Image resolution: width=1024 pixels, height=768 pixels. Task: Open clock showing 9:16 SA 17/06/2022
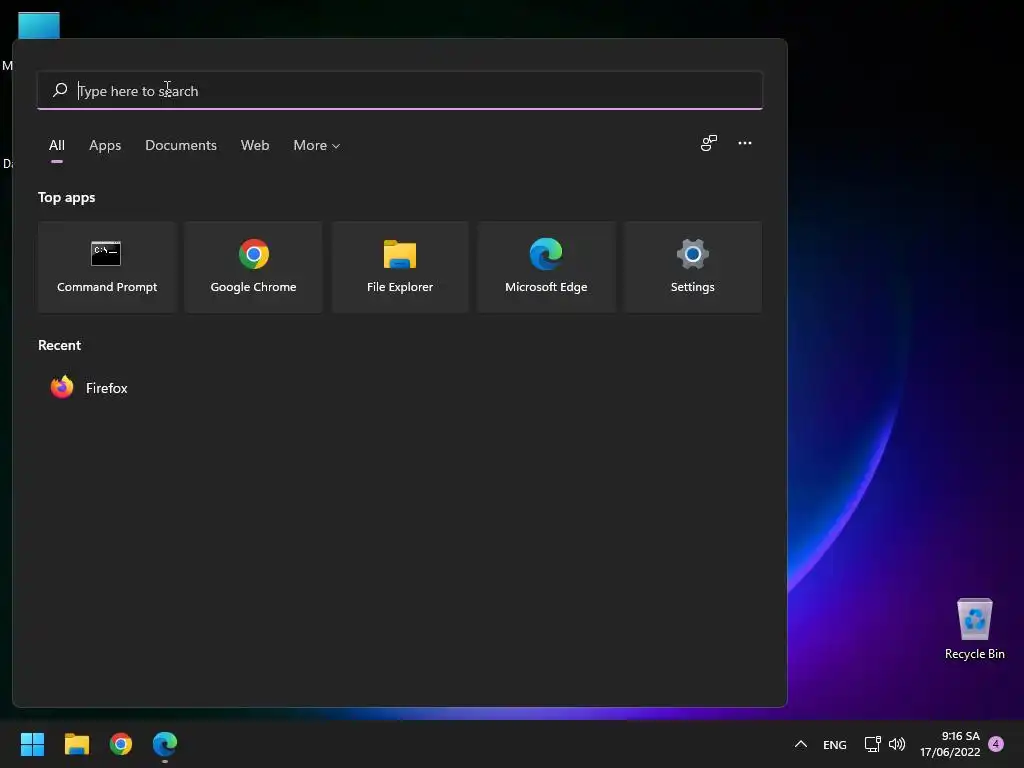tap(950, 744)
